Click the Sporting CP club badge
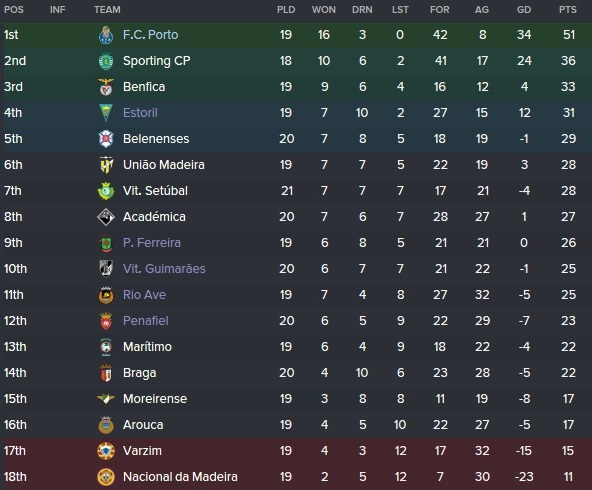 pyautogui.click(x=106, y=61)
